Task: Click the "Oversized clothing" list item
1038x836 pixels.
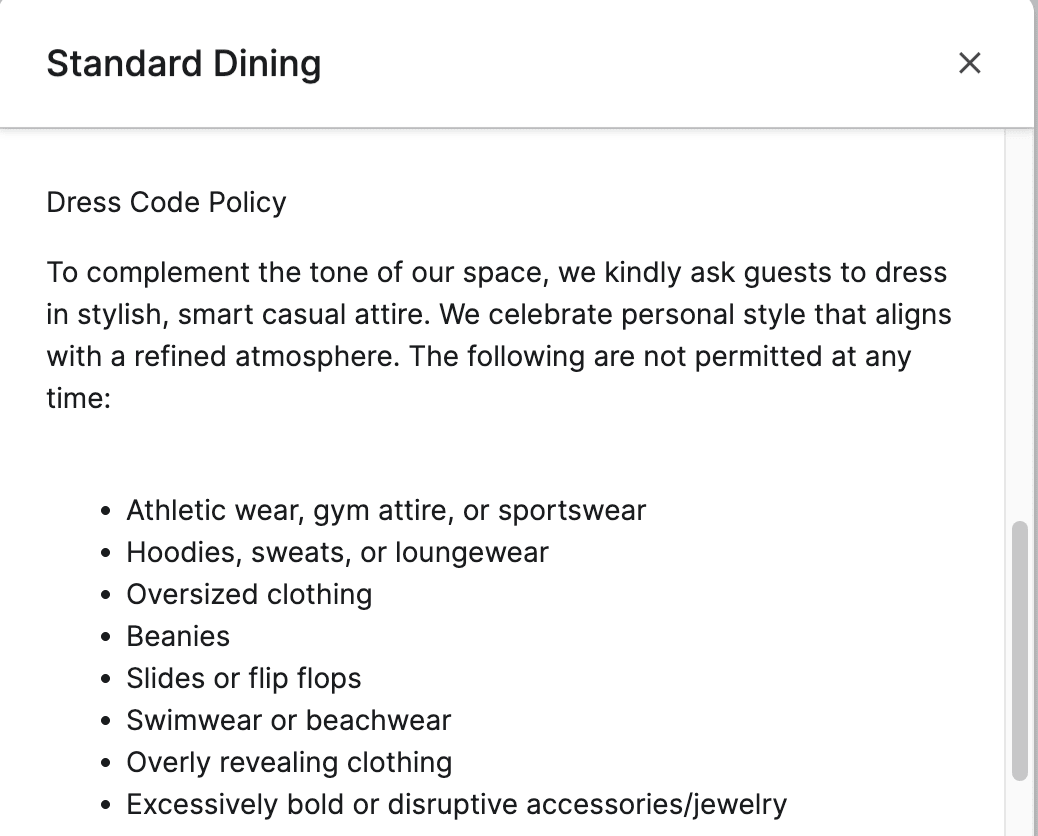Action: 249,594
